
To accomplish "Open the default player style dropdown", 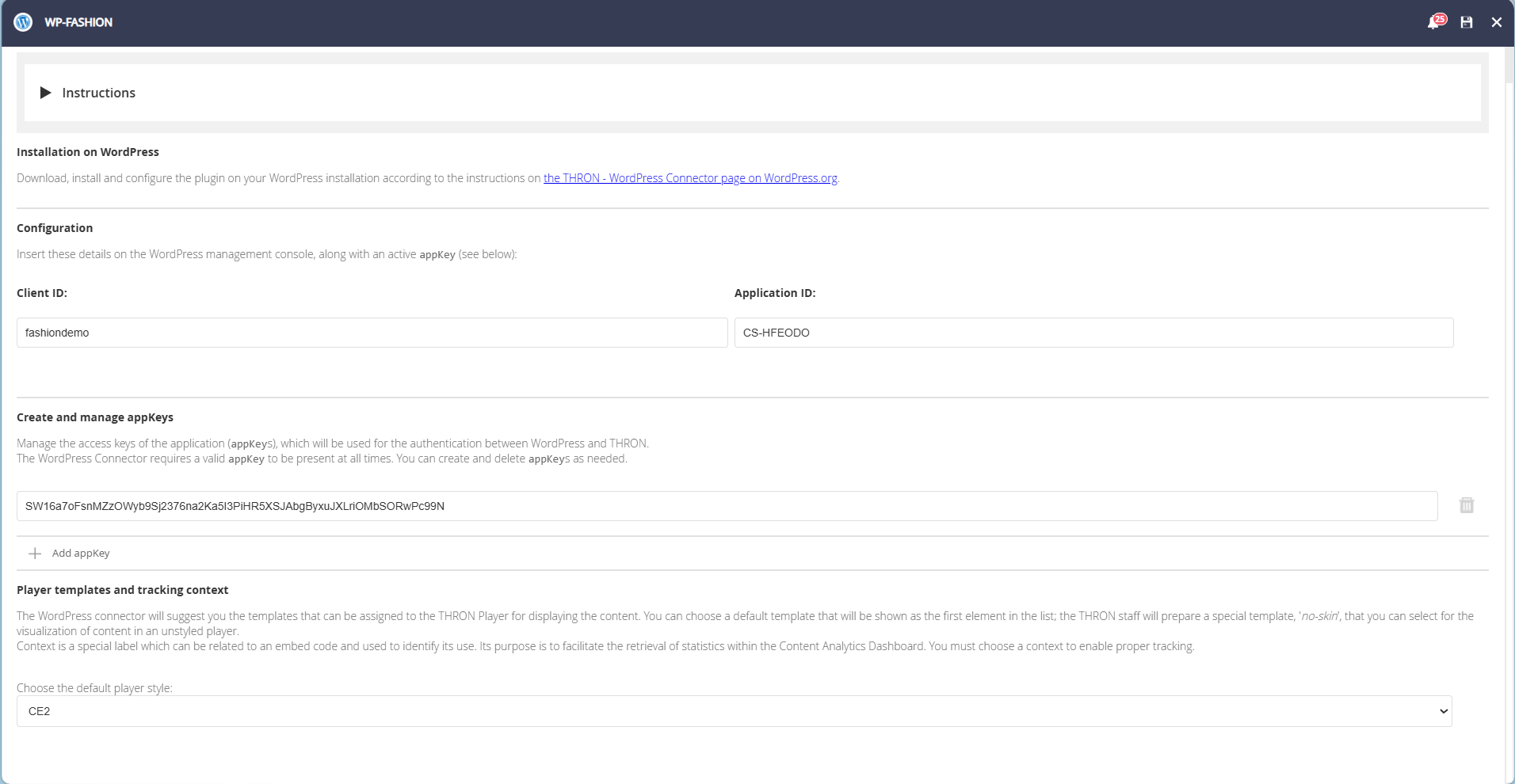I will (734, 711).
